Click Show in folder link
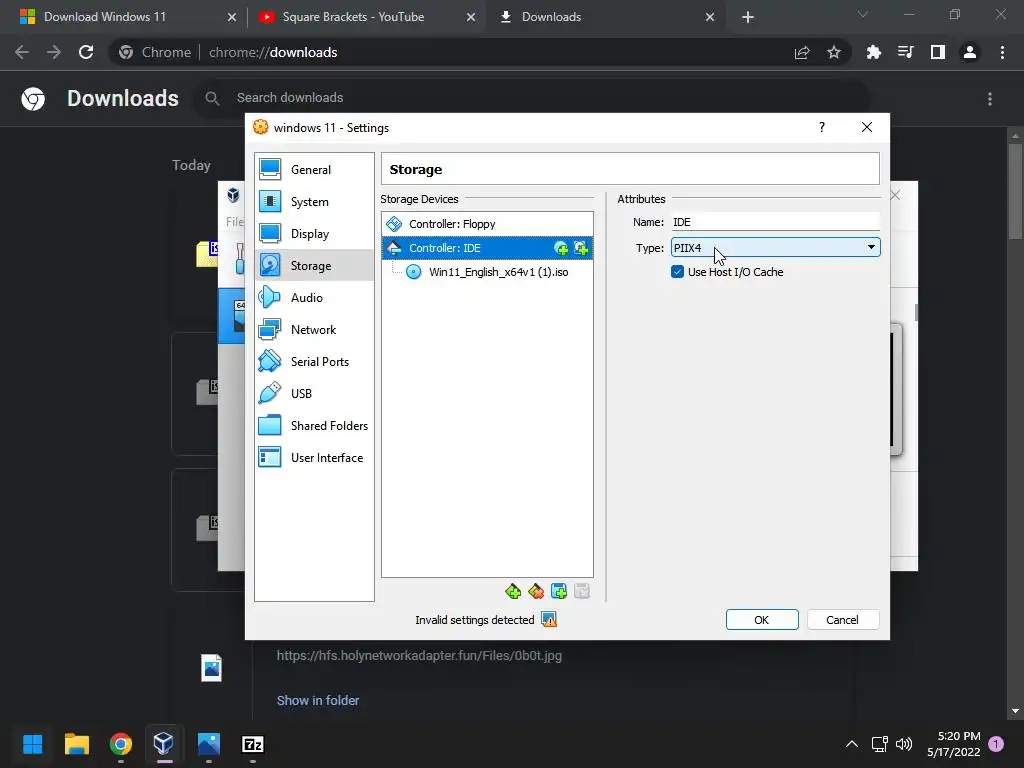The image size is (1024, 768). click(318, 700)
